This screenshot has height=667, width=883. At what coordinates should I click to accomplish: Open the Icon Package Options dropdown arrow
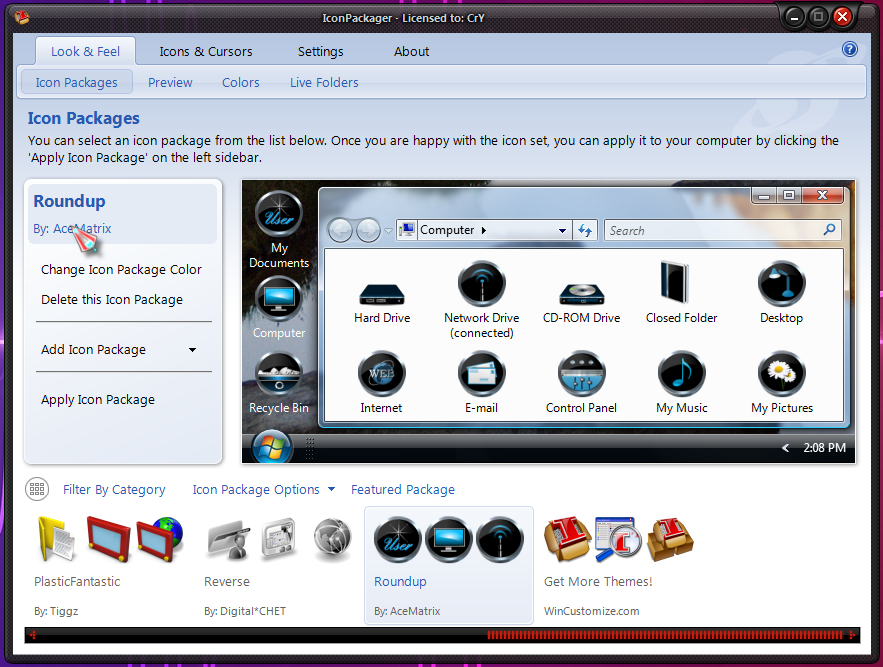(x=331, y=489)
